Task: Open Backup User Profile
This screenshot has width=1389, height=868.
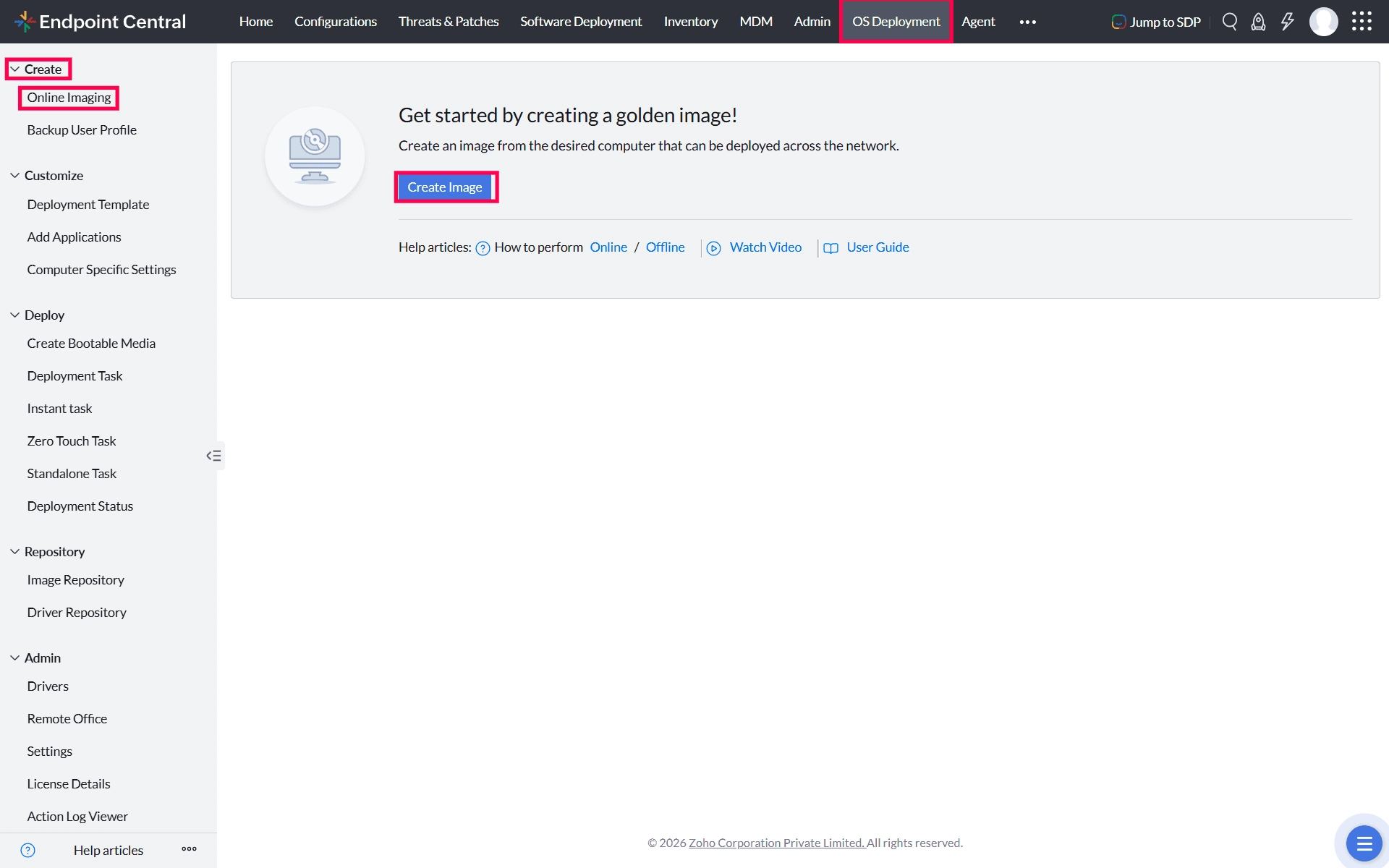Action: 82,130
